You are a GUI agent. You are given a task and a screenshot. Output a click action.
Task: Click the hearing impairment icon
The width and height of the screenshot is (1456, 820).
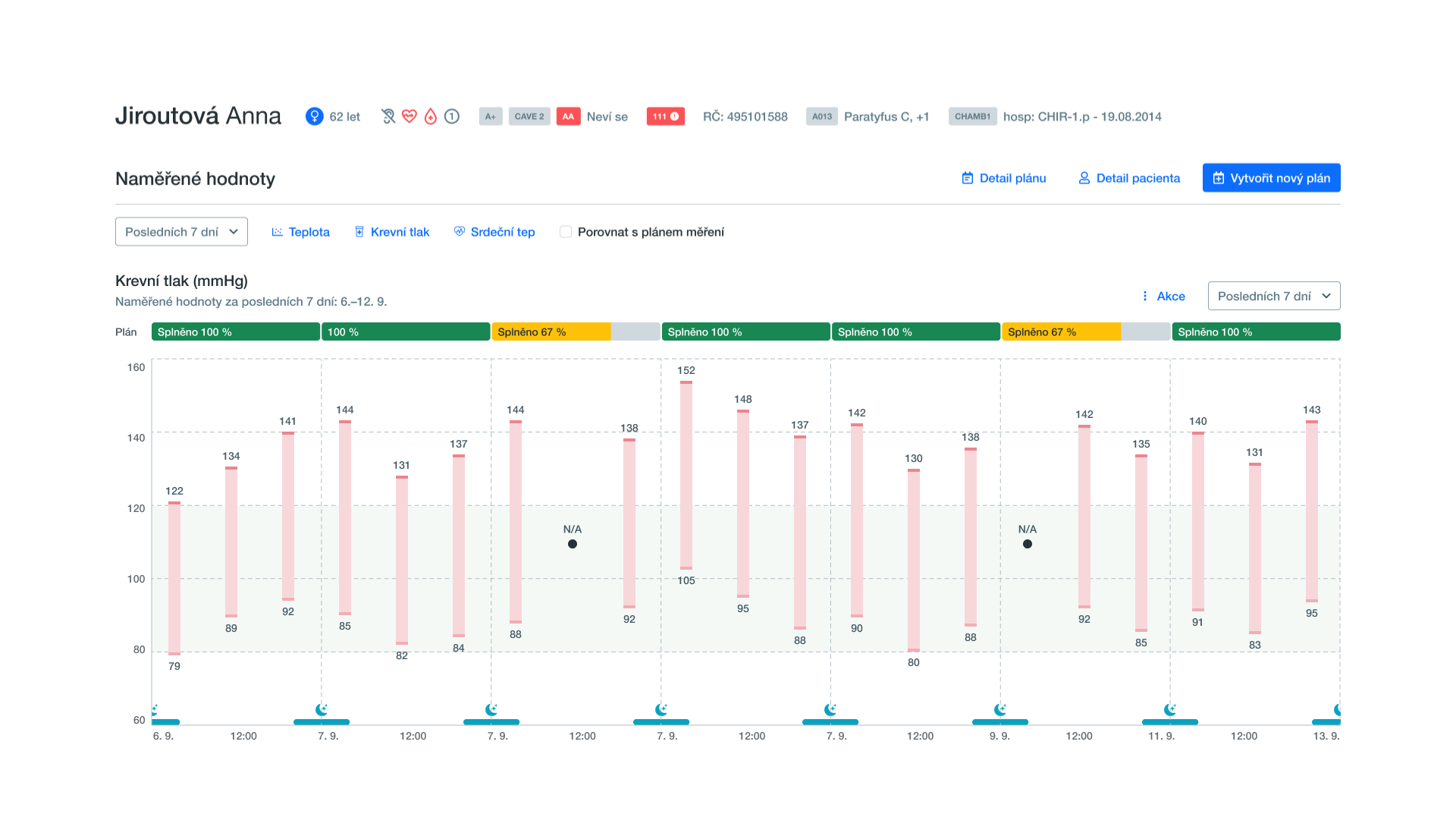(388, 116)
